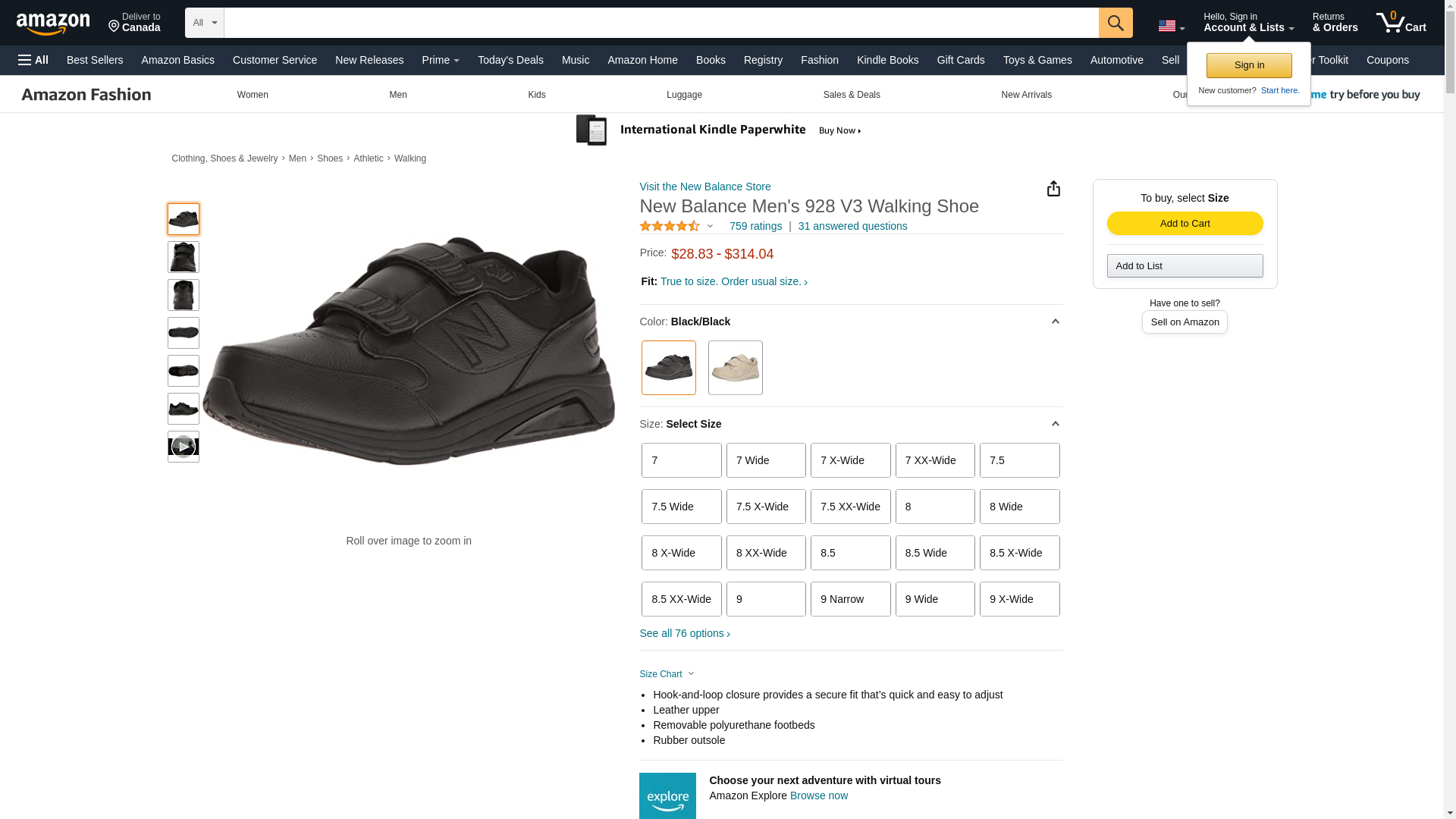Open the All hamburger menu
Screen dimensions: 1456x819
[x=33, y=60]
